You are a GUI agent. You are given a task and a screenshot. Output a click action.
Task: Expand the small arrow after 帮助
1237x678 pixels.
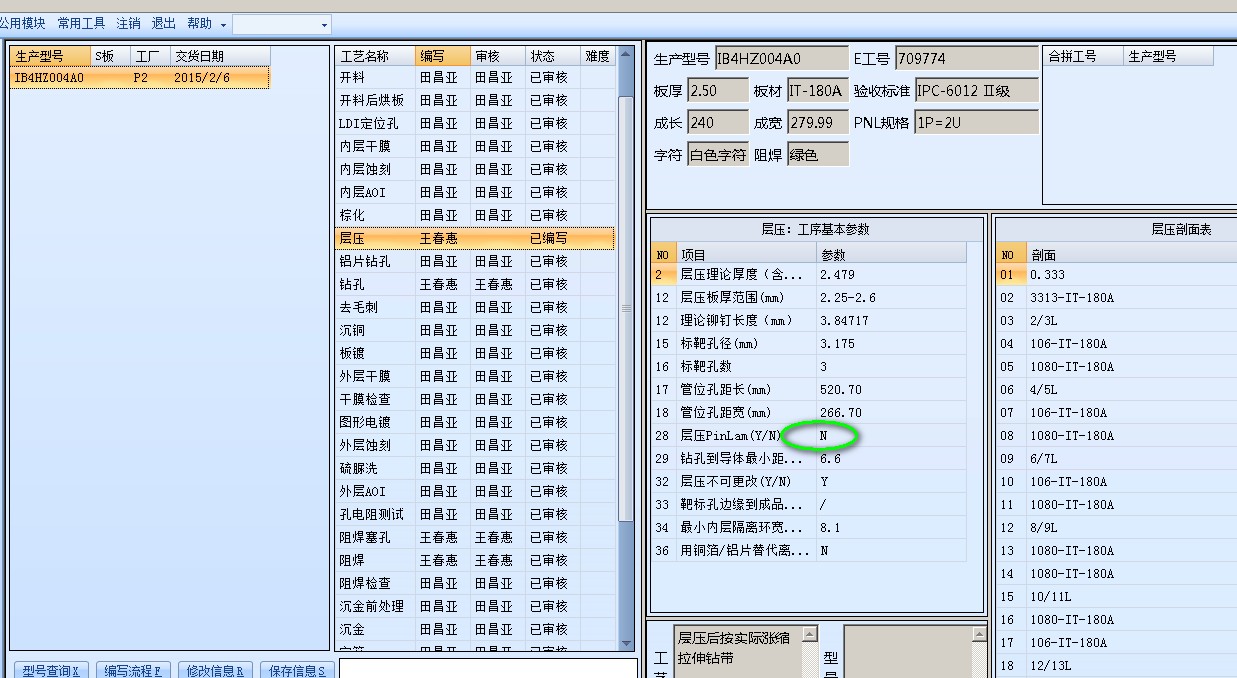click(x=223, y=24)
